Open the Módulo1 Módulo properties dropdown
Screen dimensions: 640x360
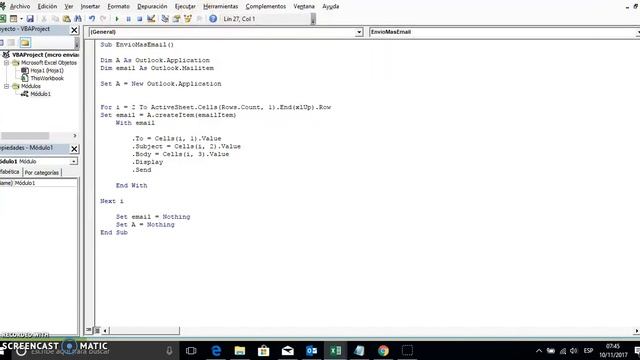[73, 162]
